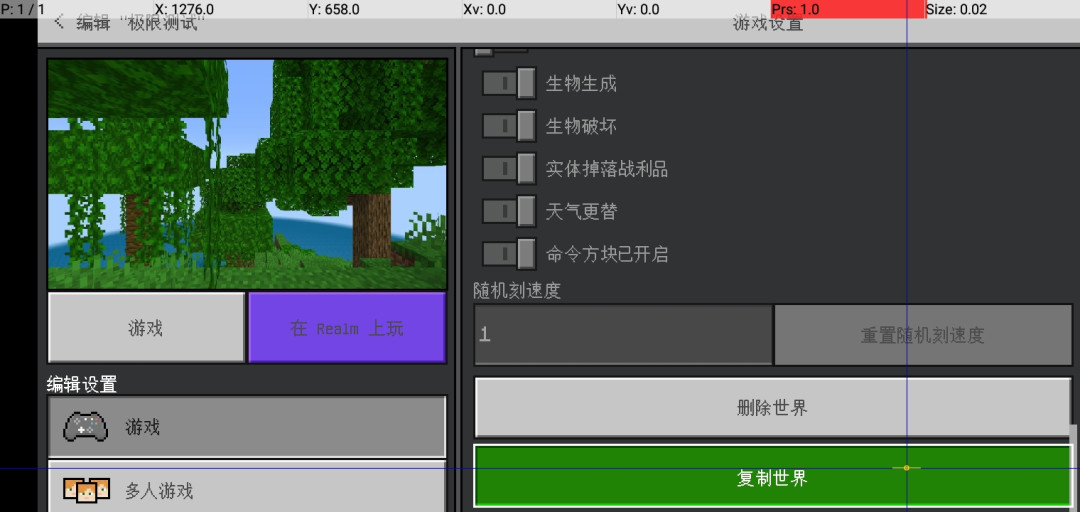Click the 随机刻速度 label
1080x512 pixels.
pyautogui.click(x=517, y=290)
